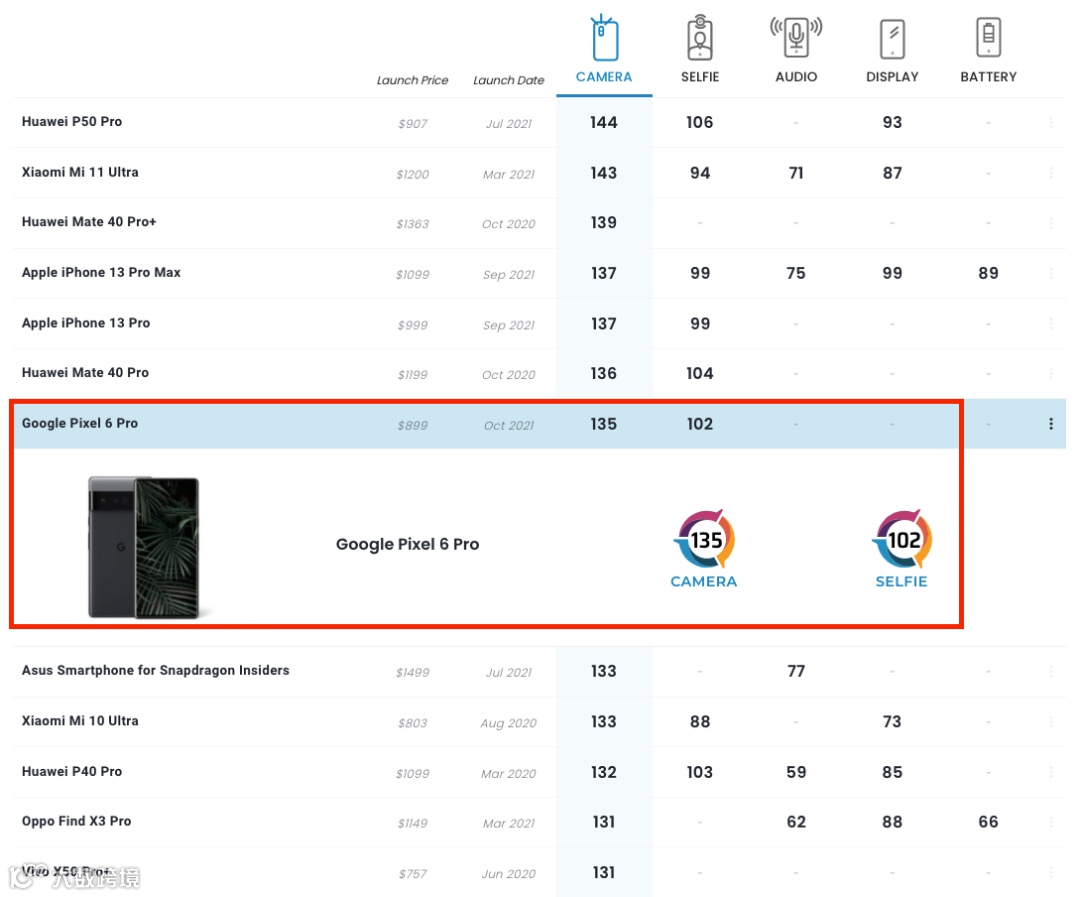Click the microphone audio icon
Screen dimensions: 1080x897
click(x=796, y=36)
